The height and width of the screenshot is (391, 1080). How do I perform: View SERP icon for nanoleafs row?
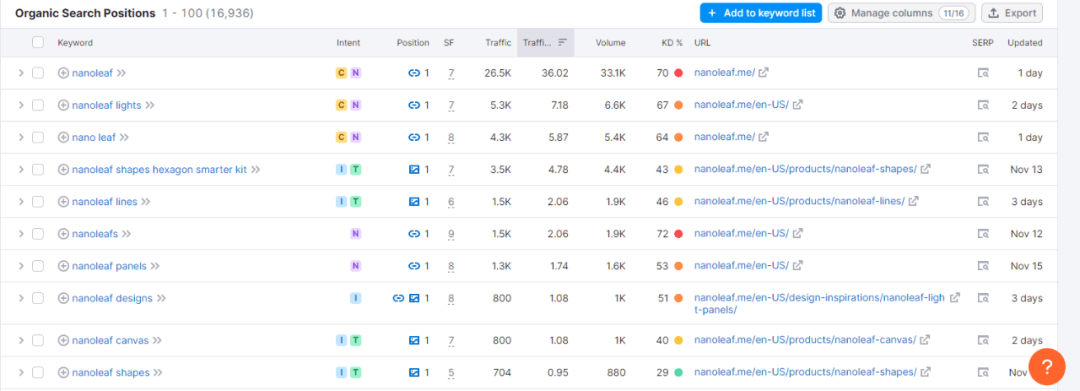coord(983,233)
